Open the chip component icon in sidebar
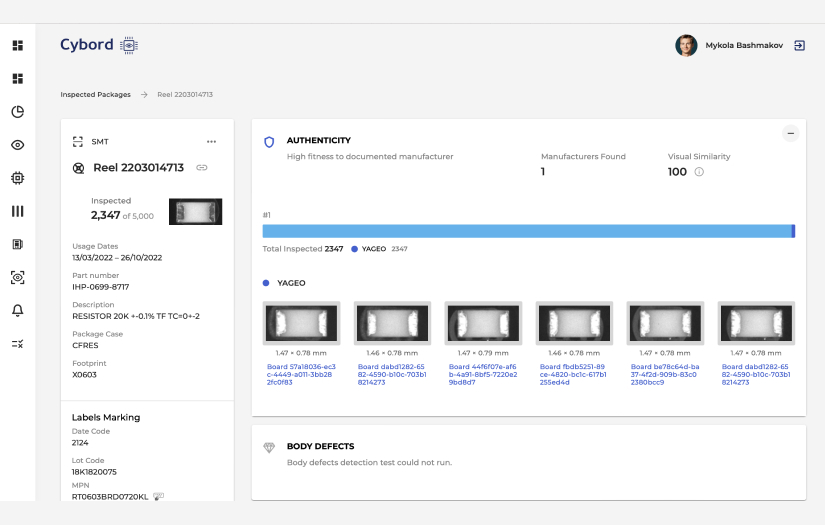The width and height of the screenshot is (825, 525). pyautogui.click(x=17, y=178)
